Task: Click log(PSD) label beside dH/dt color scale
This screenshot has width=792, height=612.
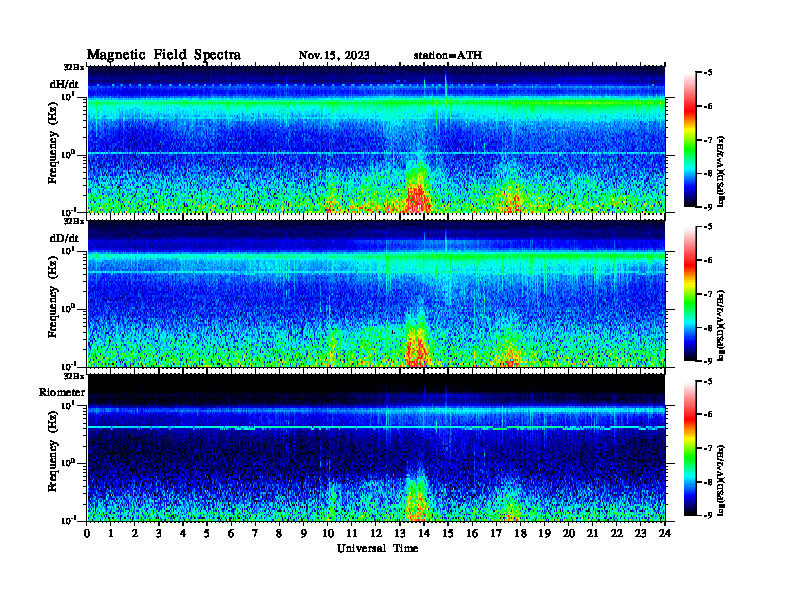Action: pyautogui.click(x=721, y=171)
